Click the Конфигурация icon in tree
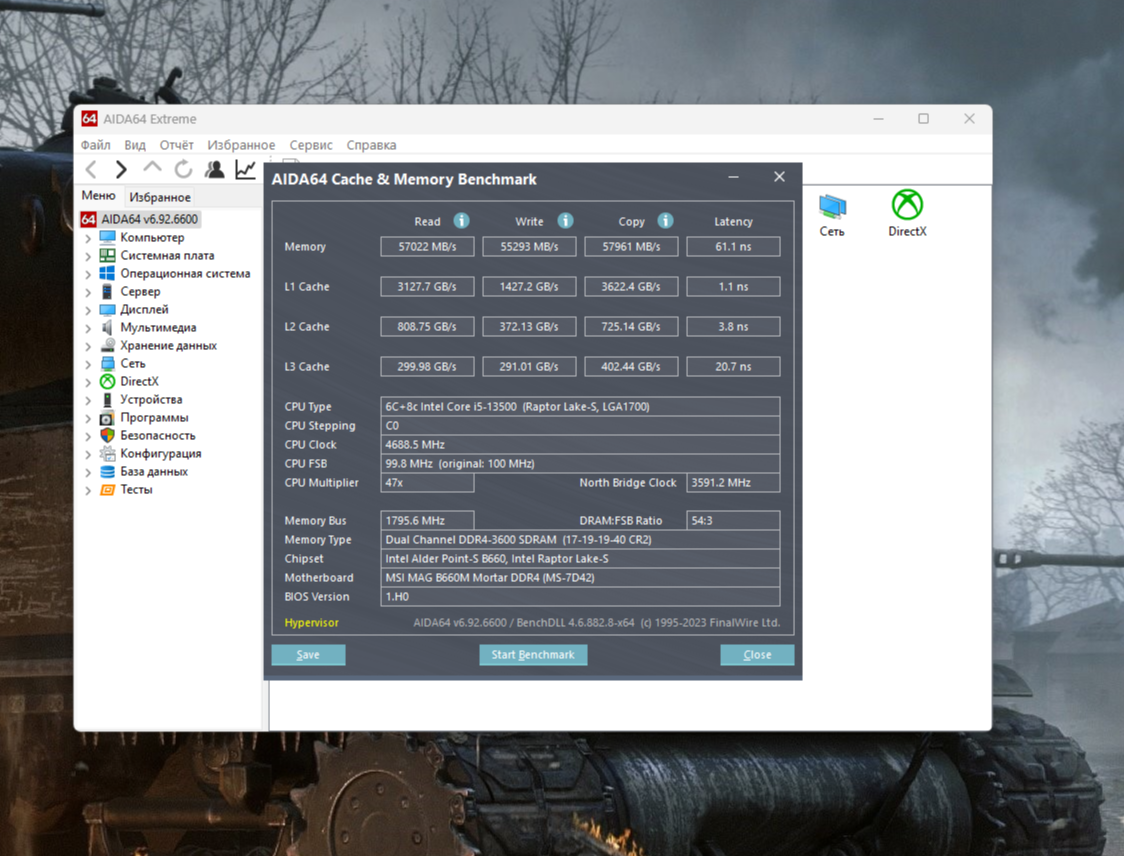Viewport: 1124px width, 856px height. 108,453
